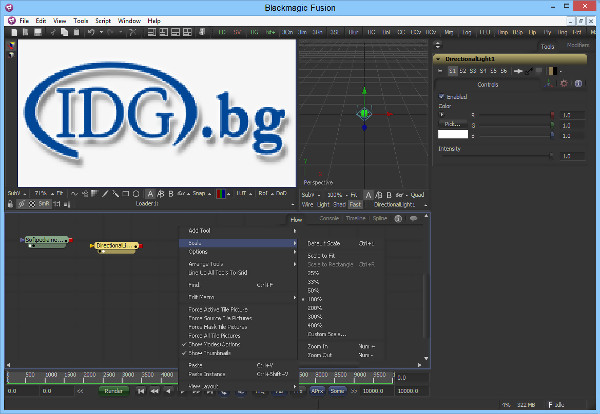Toggle Fast mode in 3D viewer
Screen dimensions: 600x414
tap(355, 205)
